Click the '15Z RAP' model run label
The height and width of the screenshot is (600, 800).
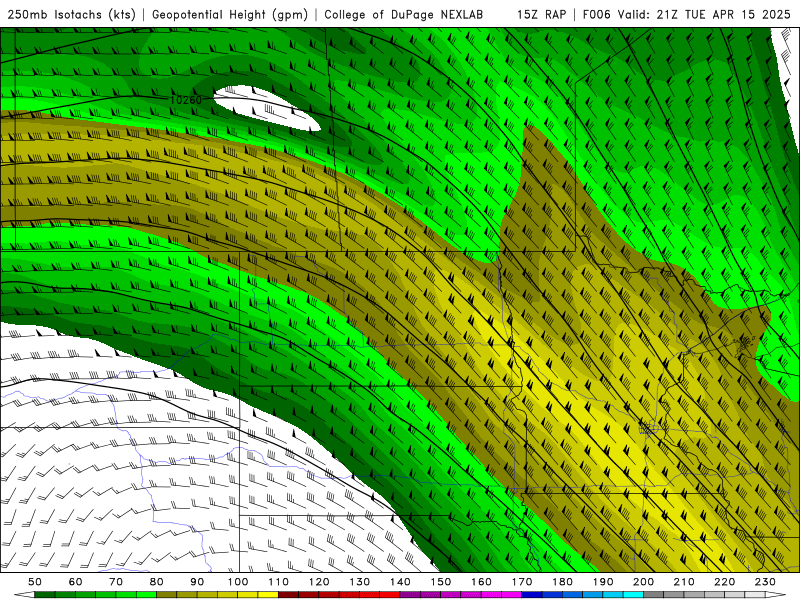tap(541, 14)
